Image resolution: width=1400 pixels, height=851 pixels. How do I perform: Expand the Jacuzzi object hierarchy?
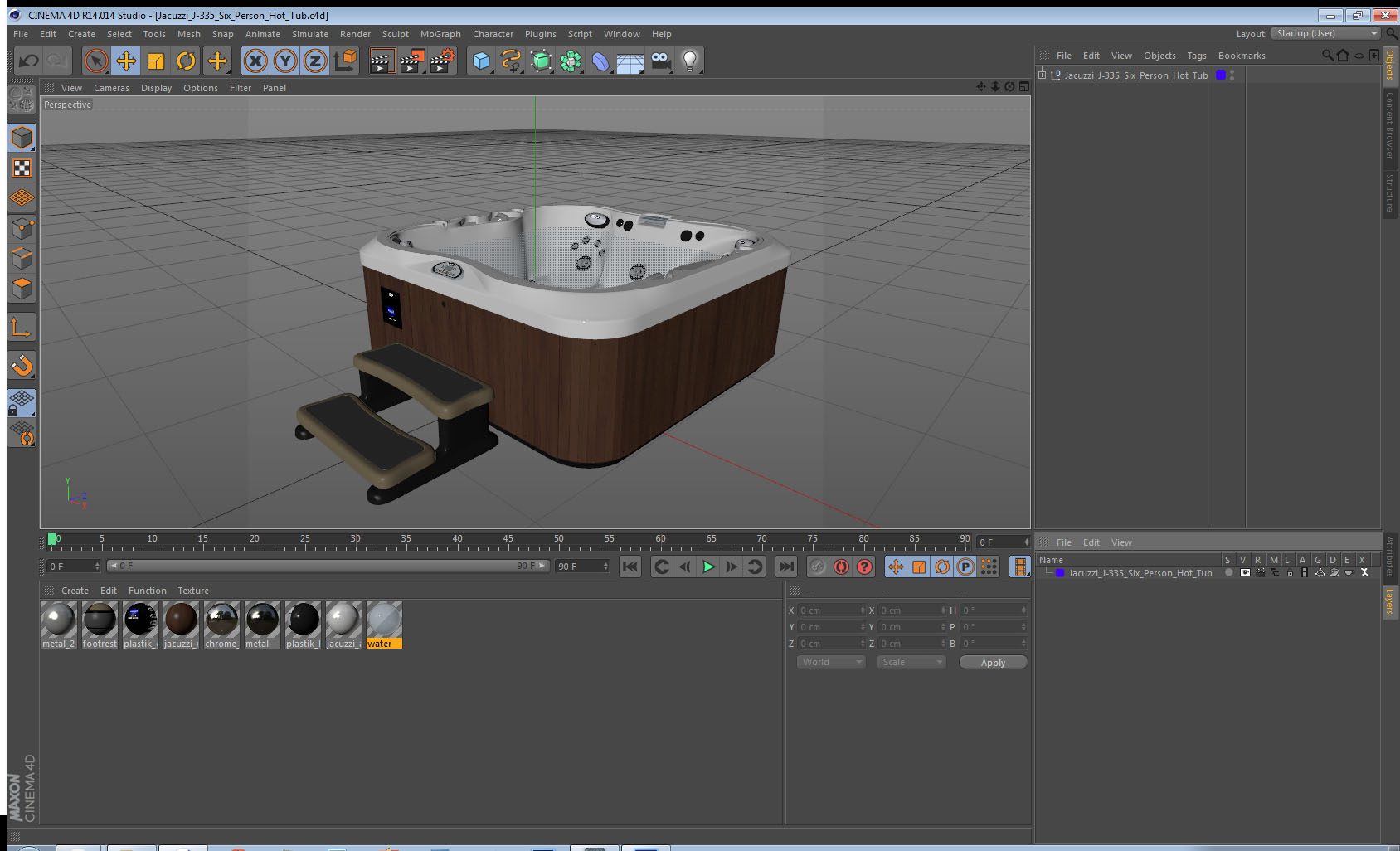1043,75
